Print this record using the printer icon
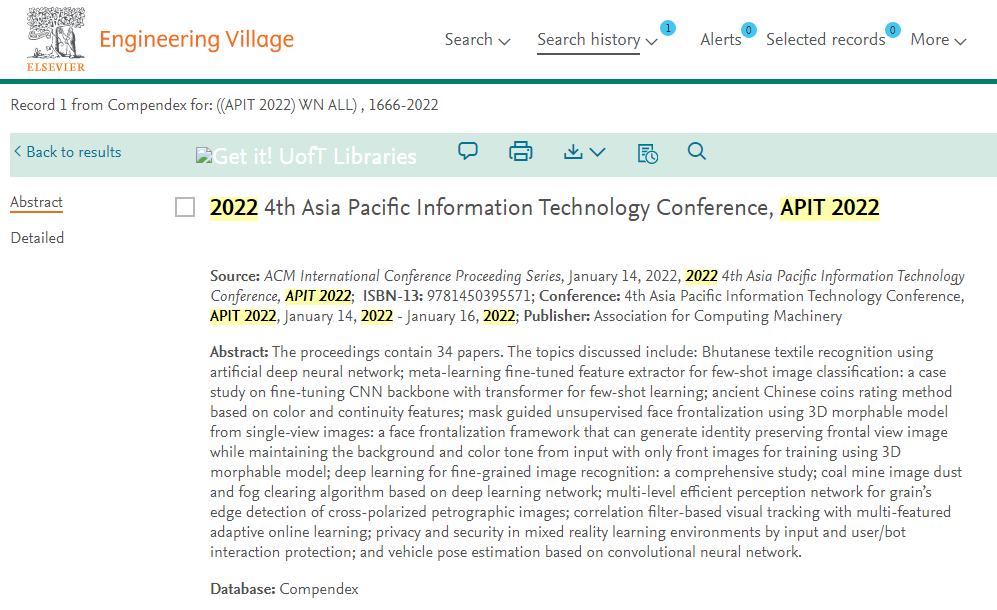The height and width of the screenshot is (610, 997). click(x=520, y=152)
